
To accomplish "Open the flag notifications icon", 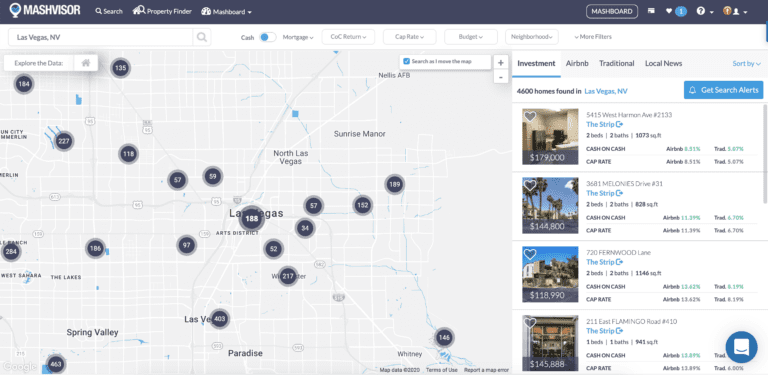I will tap(651, 11).
